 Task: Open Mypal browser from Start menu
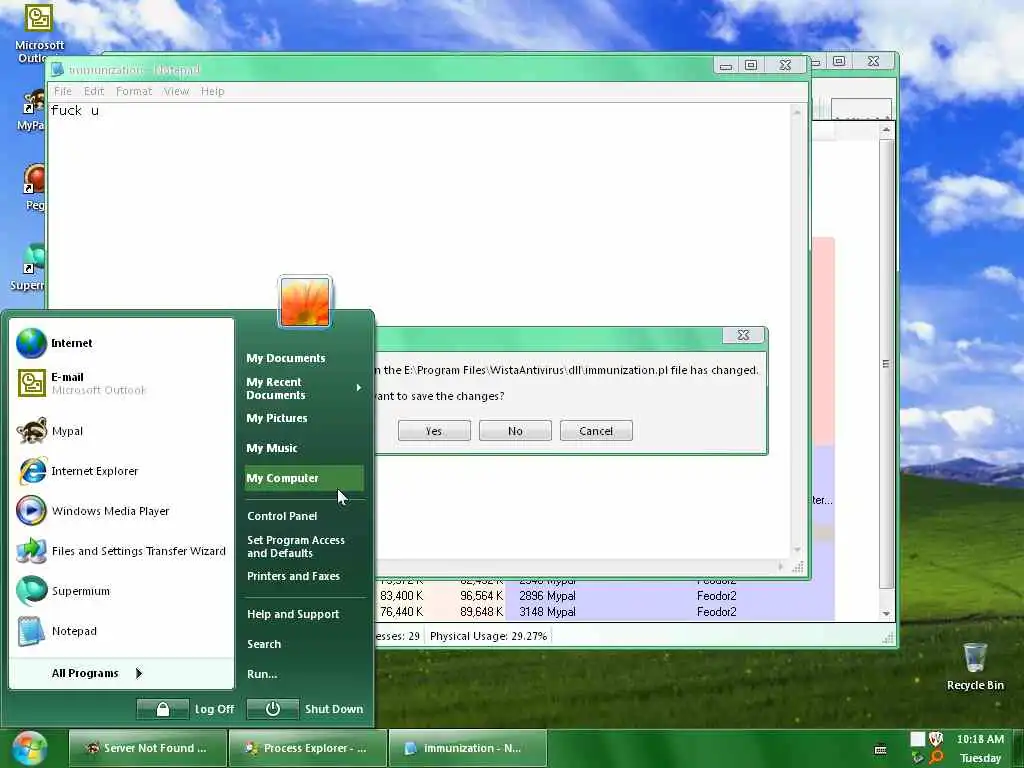pyautogui.click(x=51, y=431)
